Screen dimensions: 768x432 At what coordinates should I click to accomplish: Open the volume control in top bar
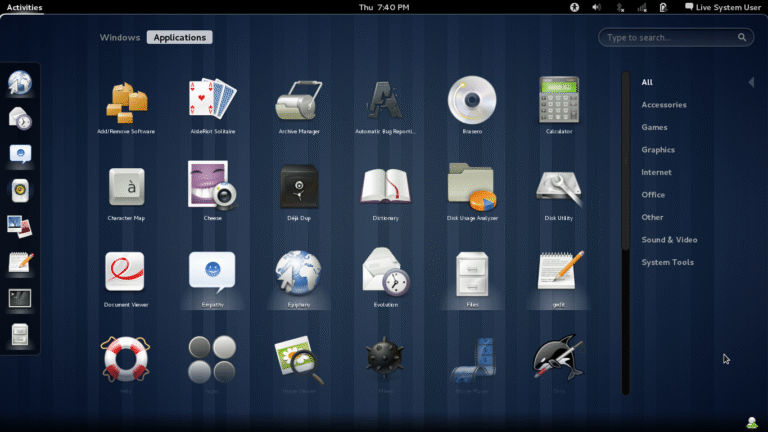[x=596, y=7]
